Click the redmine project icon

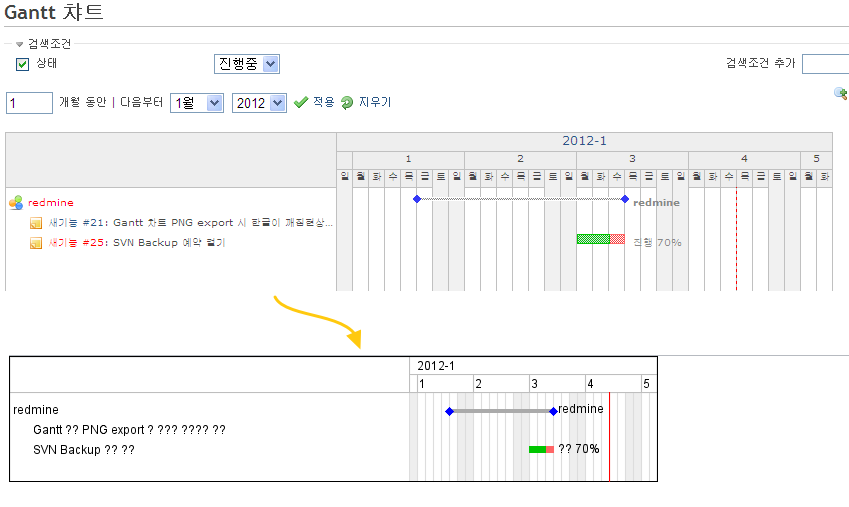coord(16,203)
